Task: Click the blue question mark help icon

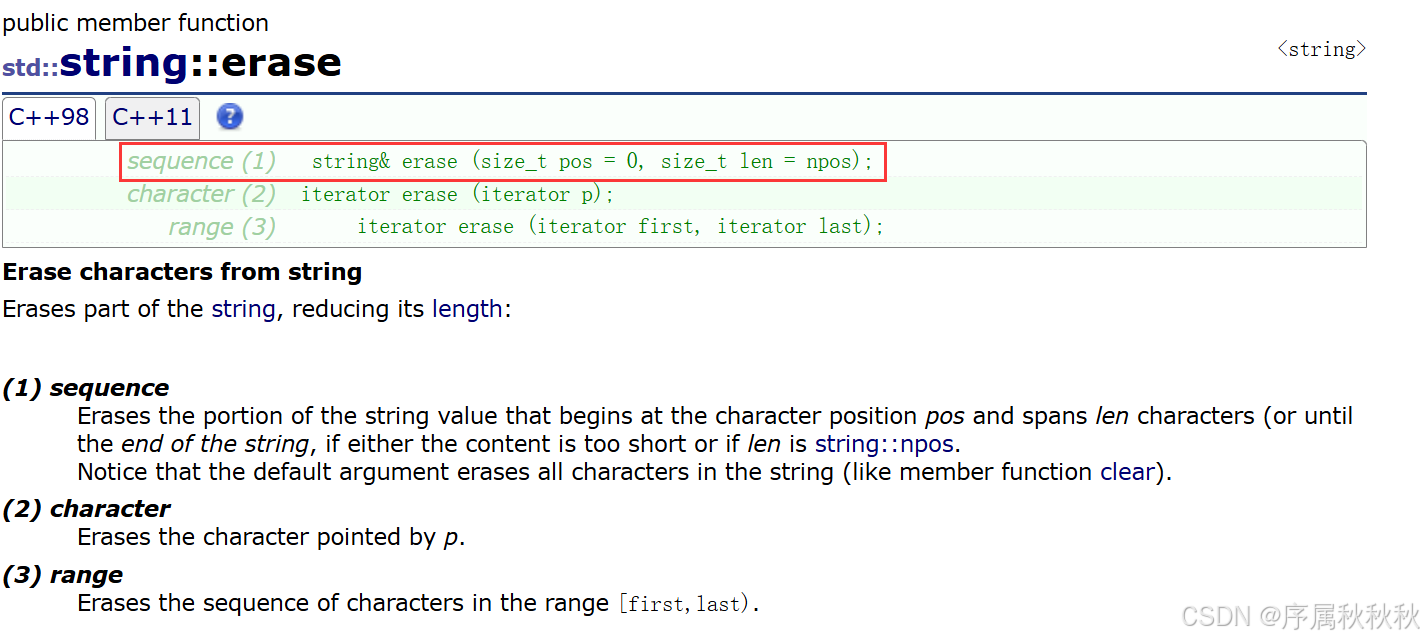Action: (x=230, y=117)
